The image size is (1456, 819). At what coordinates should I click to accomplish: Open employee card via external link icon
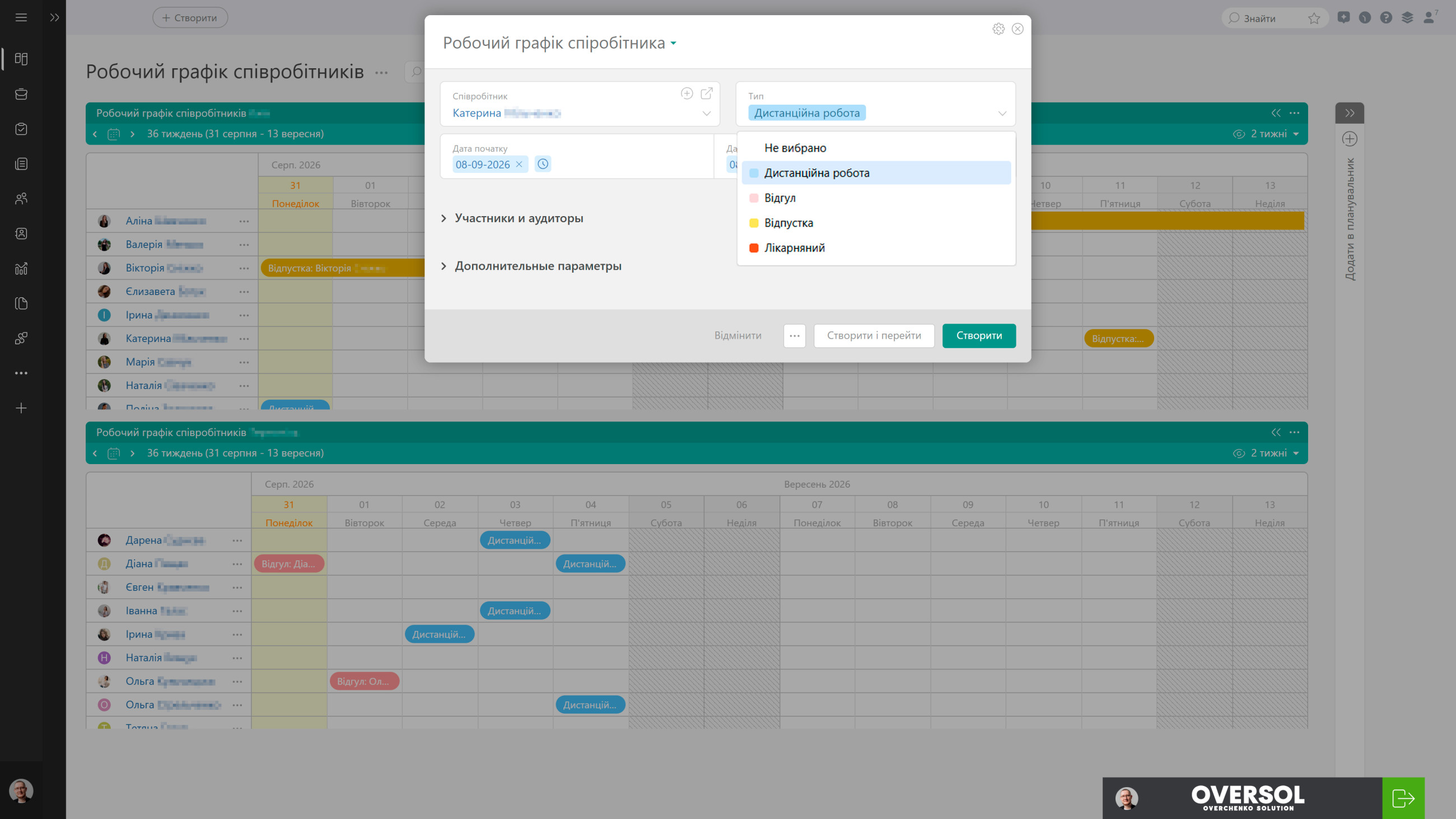[x=707, y=93]
